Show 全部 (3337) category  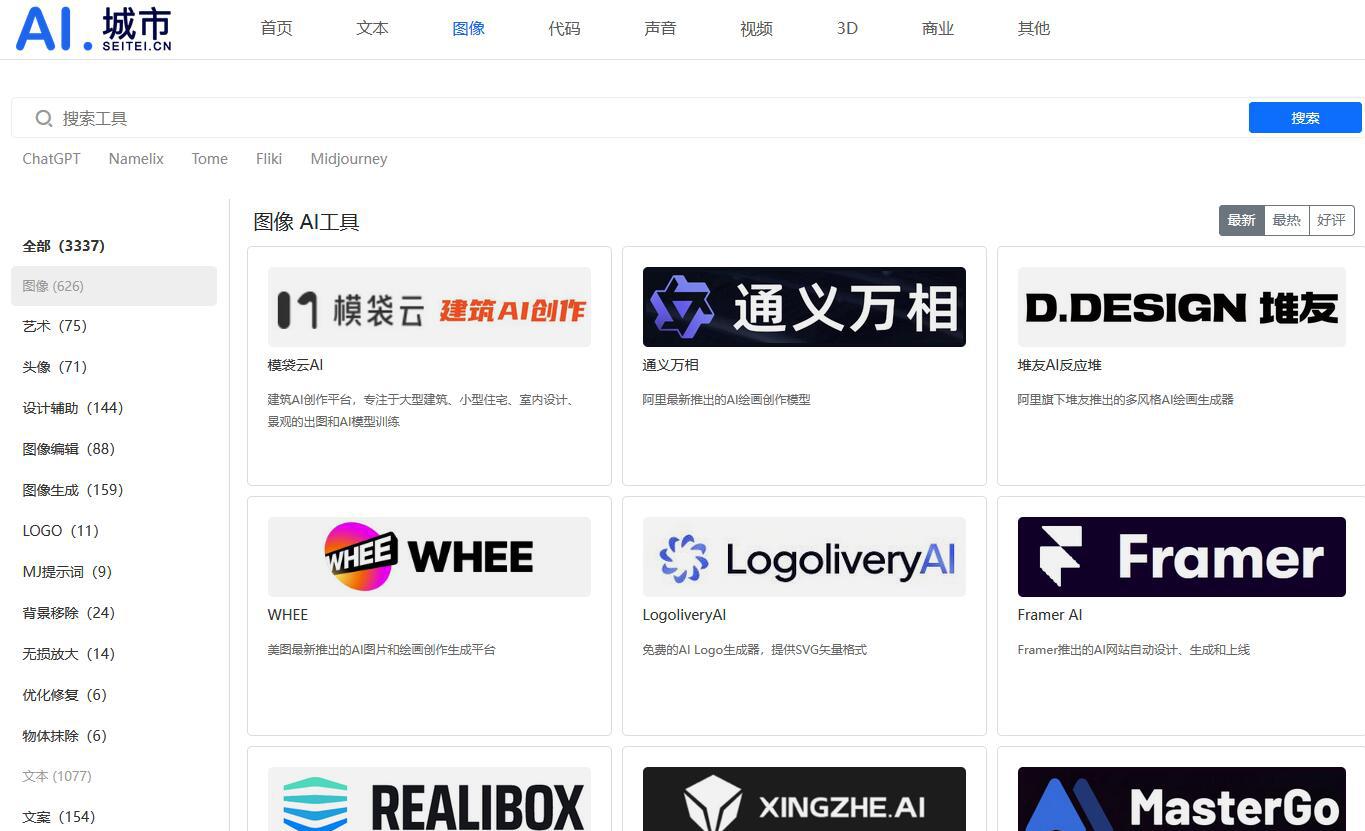click(x=64, y=246)
